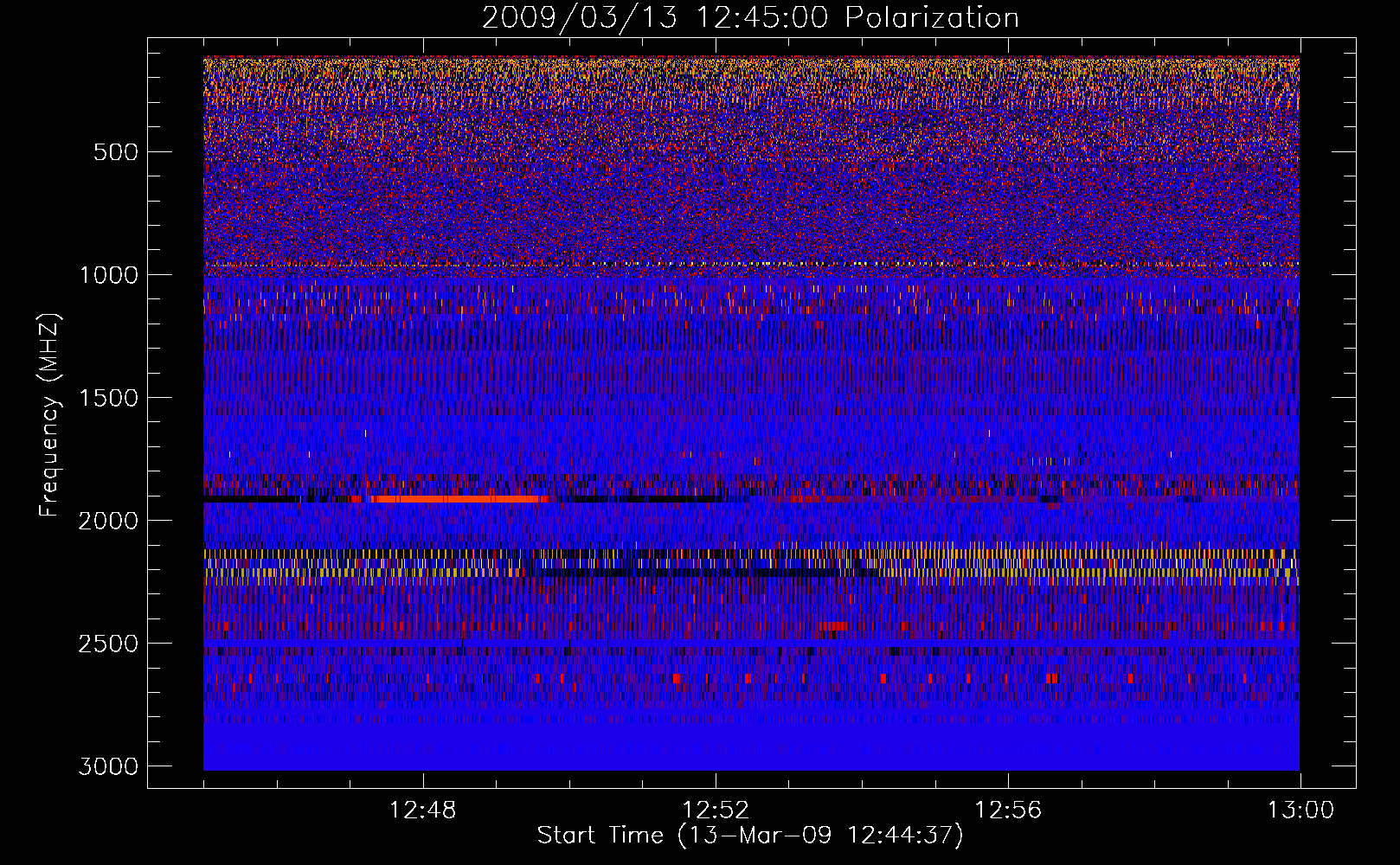The height and width of the screenshot is (865, 1400).
Task: Click the white dotted line near 950 MHz
Action: tap(751, 263)
